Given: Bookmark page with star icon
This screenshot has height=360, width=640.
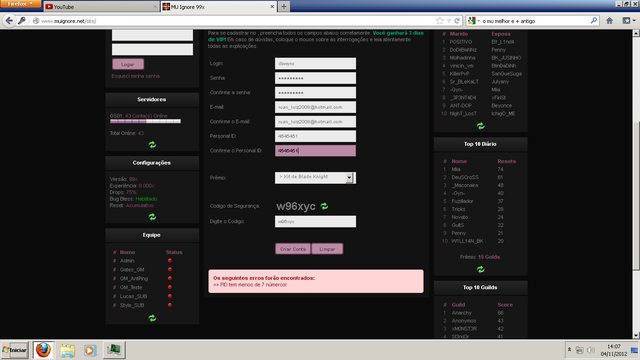Looking at the screenshot, I should click(440, 21).
